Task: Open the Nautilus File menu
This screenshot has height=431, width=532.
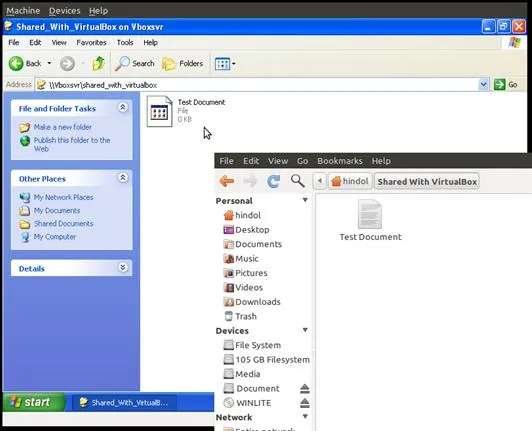Action: click(x=226, y=161)
